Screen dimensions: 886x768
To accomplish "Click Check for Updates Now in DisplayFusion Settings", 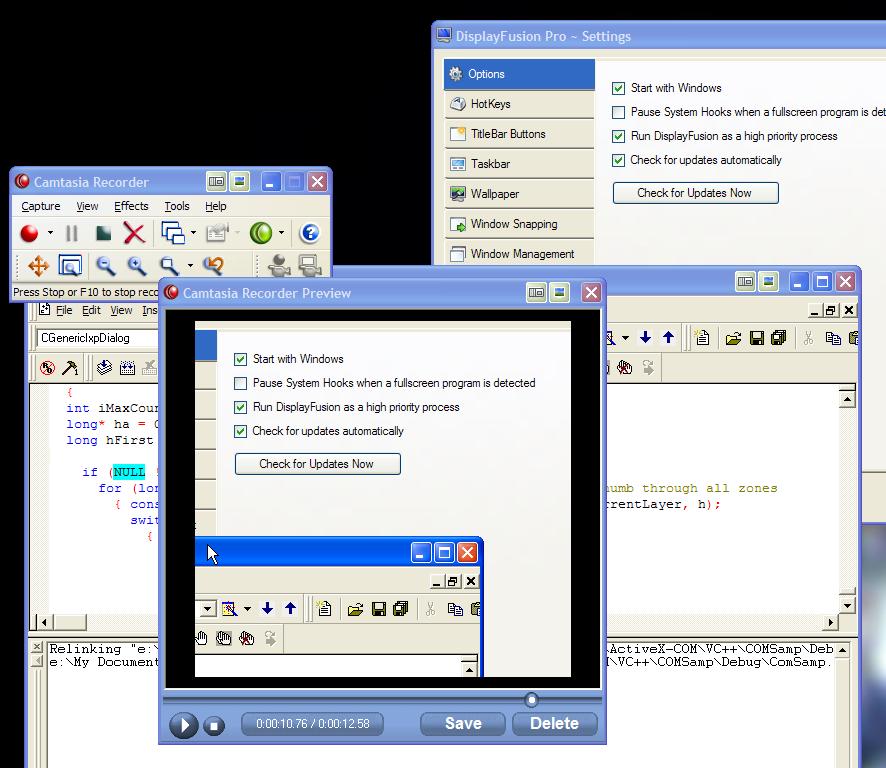I will coord(696,193).
